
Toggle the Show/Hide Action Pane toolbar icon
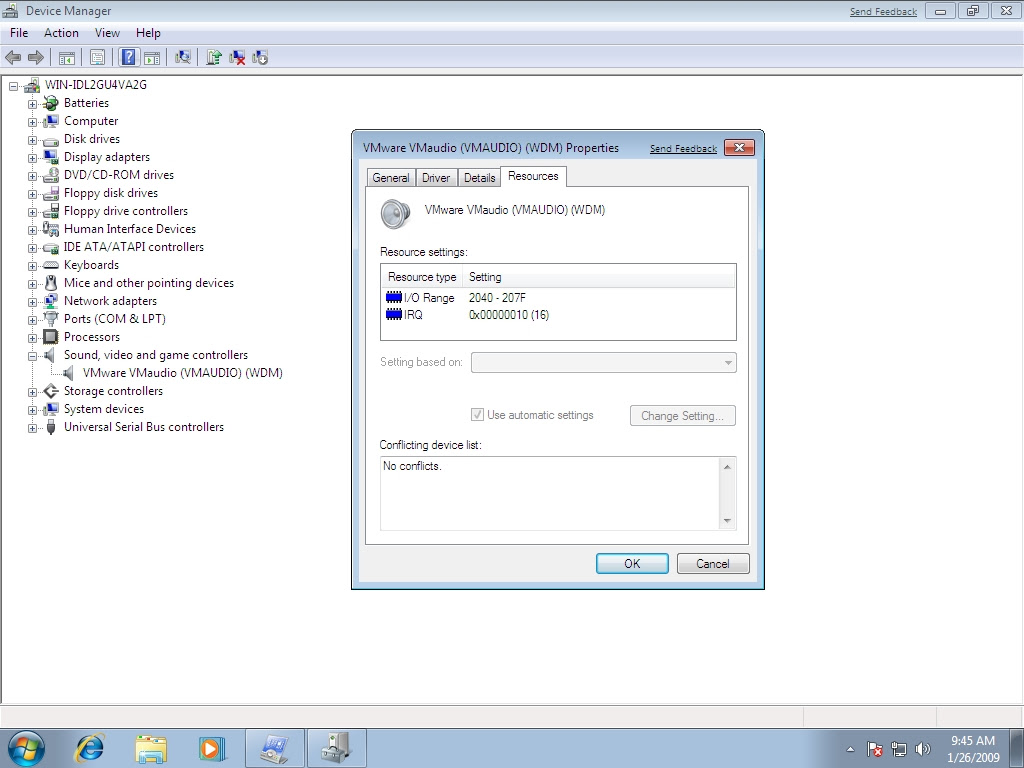click(x=152, y=57)
